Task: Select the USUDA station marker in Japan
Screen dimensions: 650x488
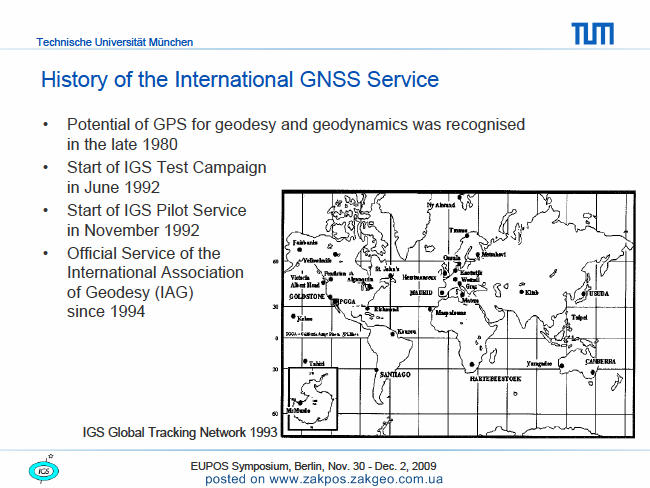Action: (584, 294)
